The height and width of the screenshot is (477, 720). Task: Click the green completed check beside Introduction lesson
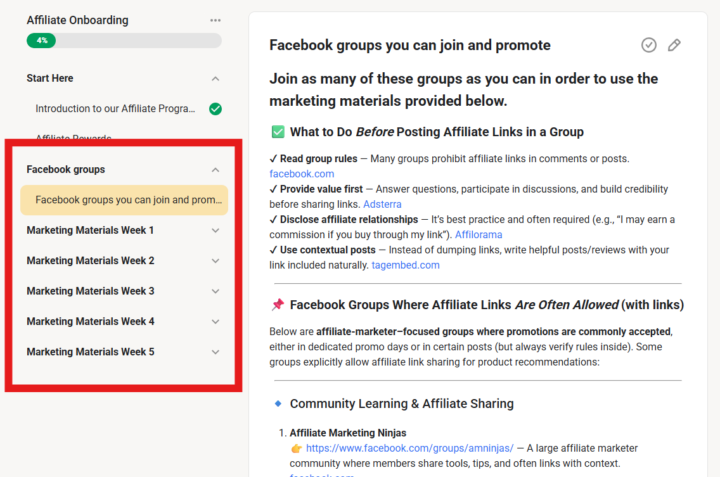[x=215, y=109]
